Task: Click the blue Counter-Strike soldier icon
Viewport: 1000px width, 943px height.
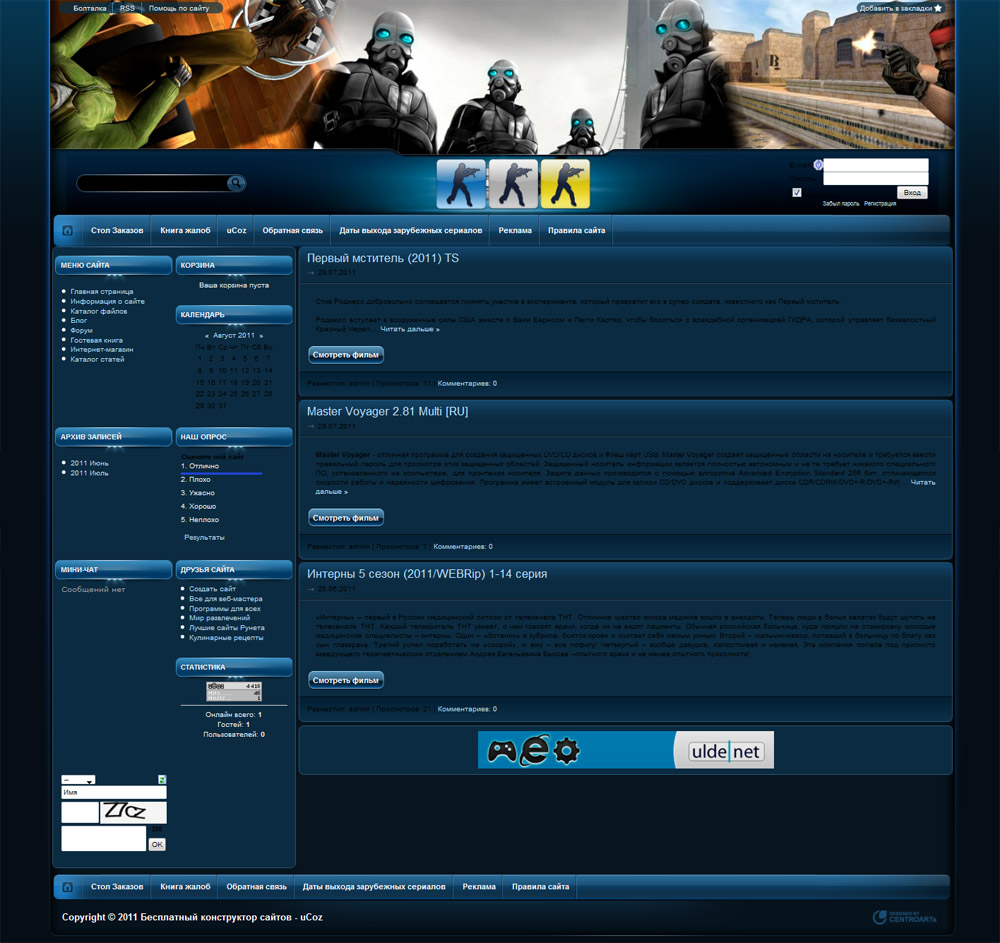Action: coord(461,184)
